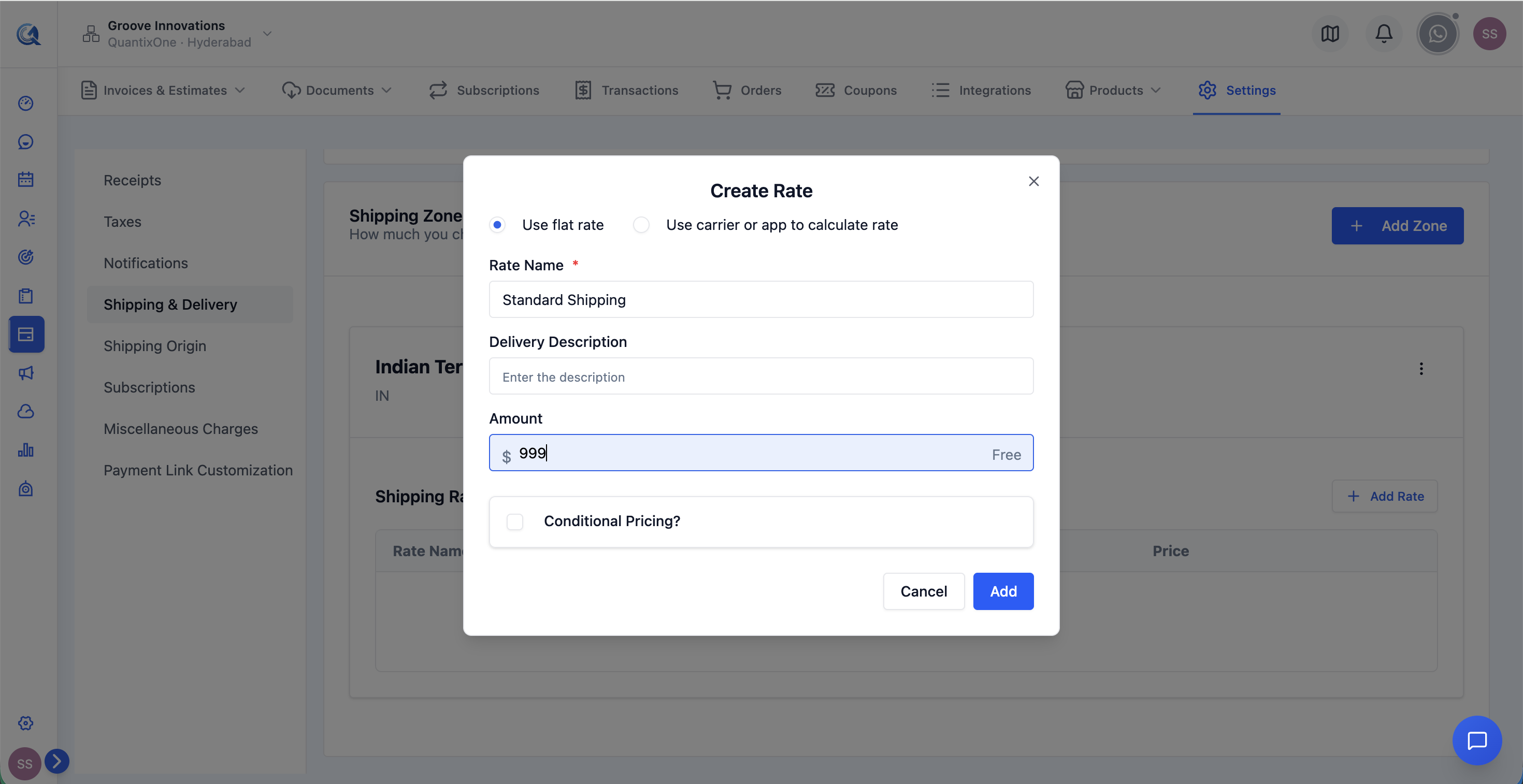Open Subscriptions in settings side menu

[x=149, y=387]
